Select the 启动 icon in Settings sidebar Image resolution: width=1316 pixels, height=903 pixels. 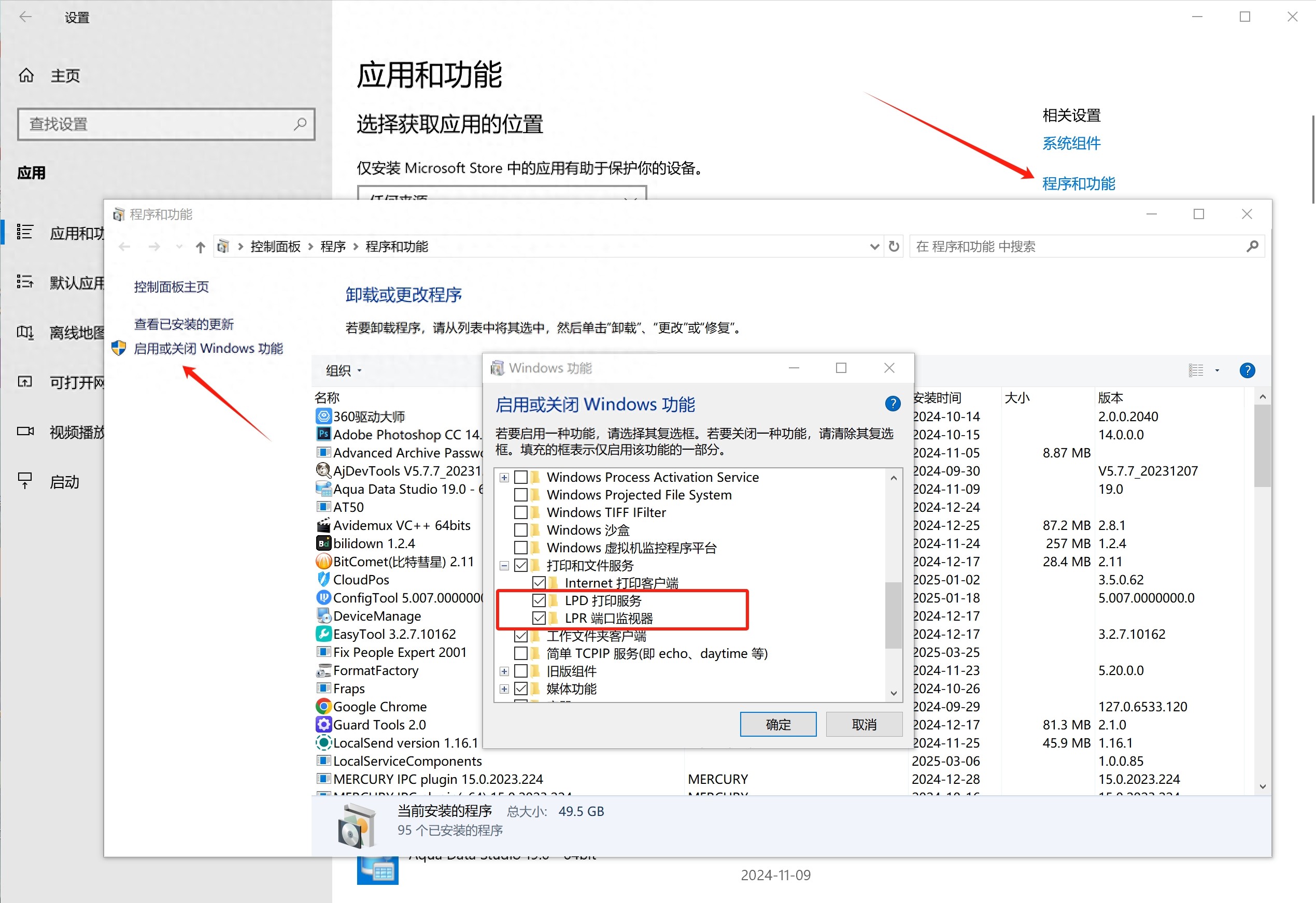(x=25, y=481)
